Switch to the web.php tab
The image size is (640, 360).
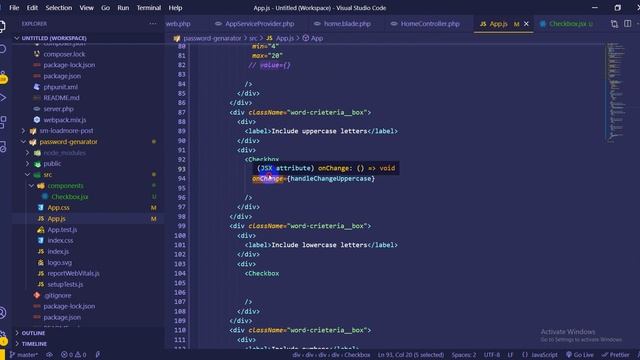(x=178, y=24)
